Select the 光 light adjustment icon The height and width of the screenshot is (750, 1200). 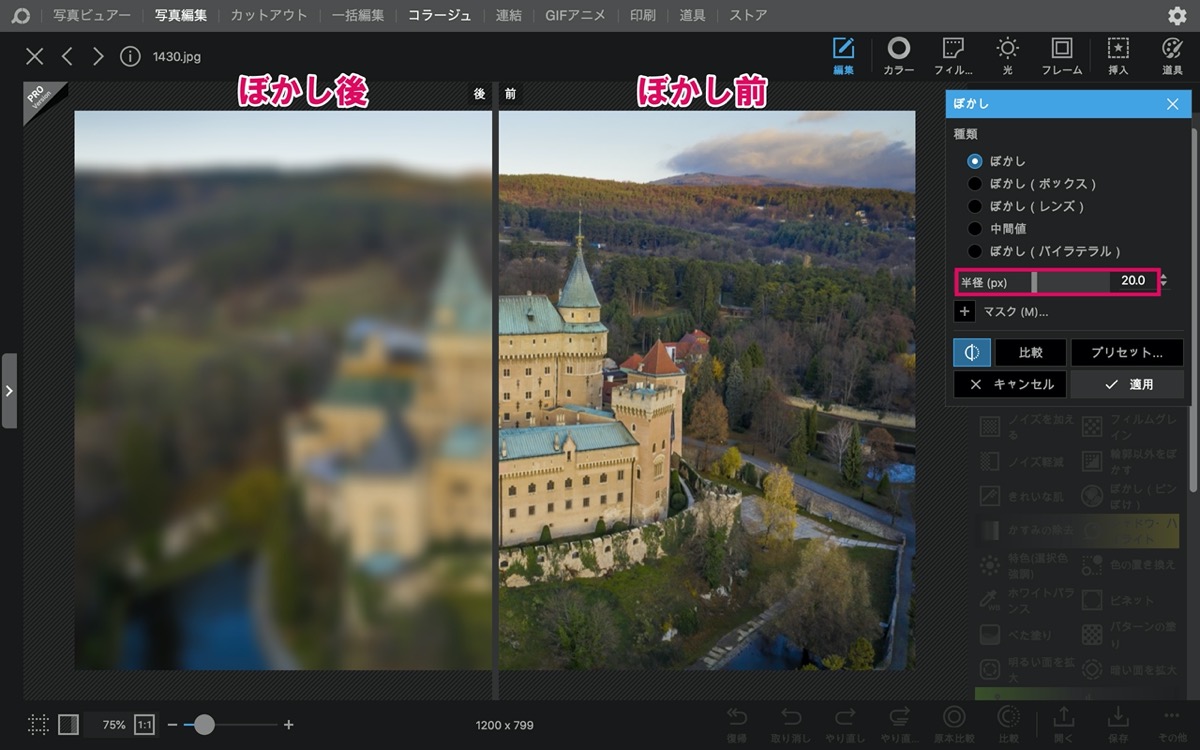1007,56
